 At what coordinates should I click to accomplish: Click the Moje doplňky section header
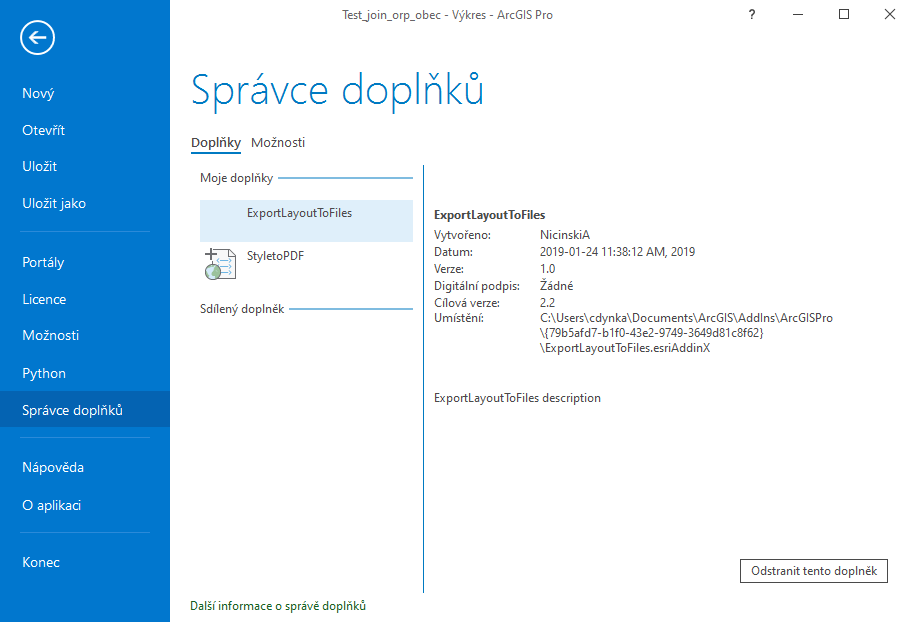click(237, 178)
